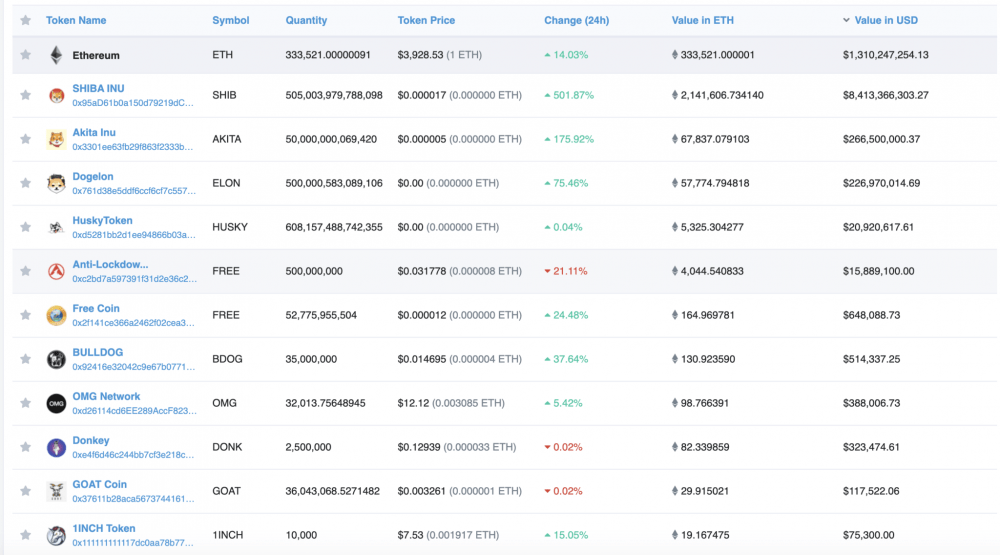Select the OMG token price $12.12
Image resolution: width=1000 pixels, height=555 pixels.
click(413, 403)
